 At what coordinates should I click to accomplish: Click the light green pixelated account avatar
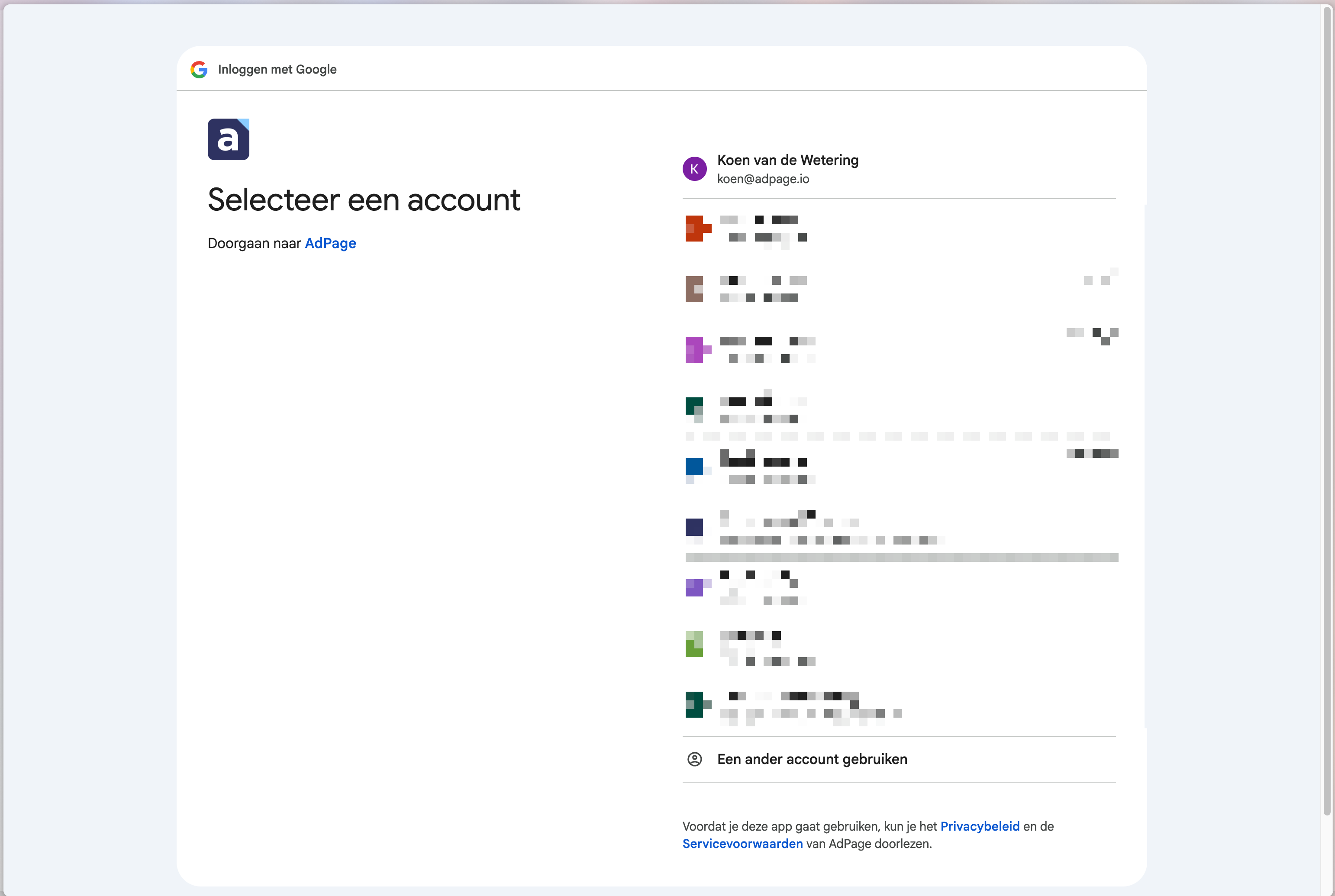click(x=694, y=644)
